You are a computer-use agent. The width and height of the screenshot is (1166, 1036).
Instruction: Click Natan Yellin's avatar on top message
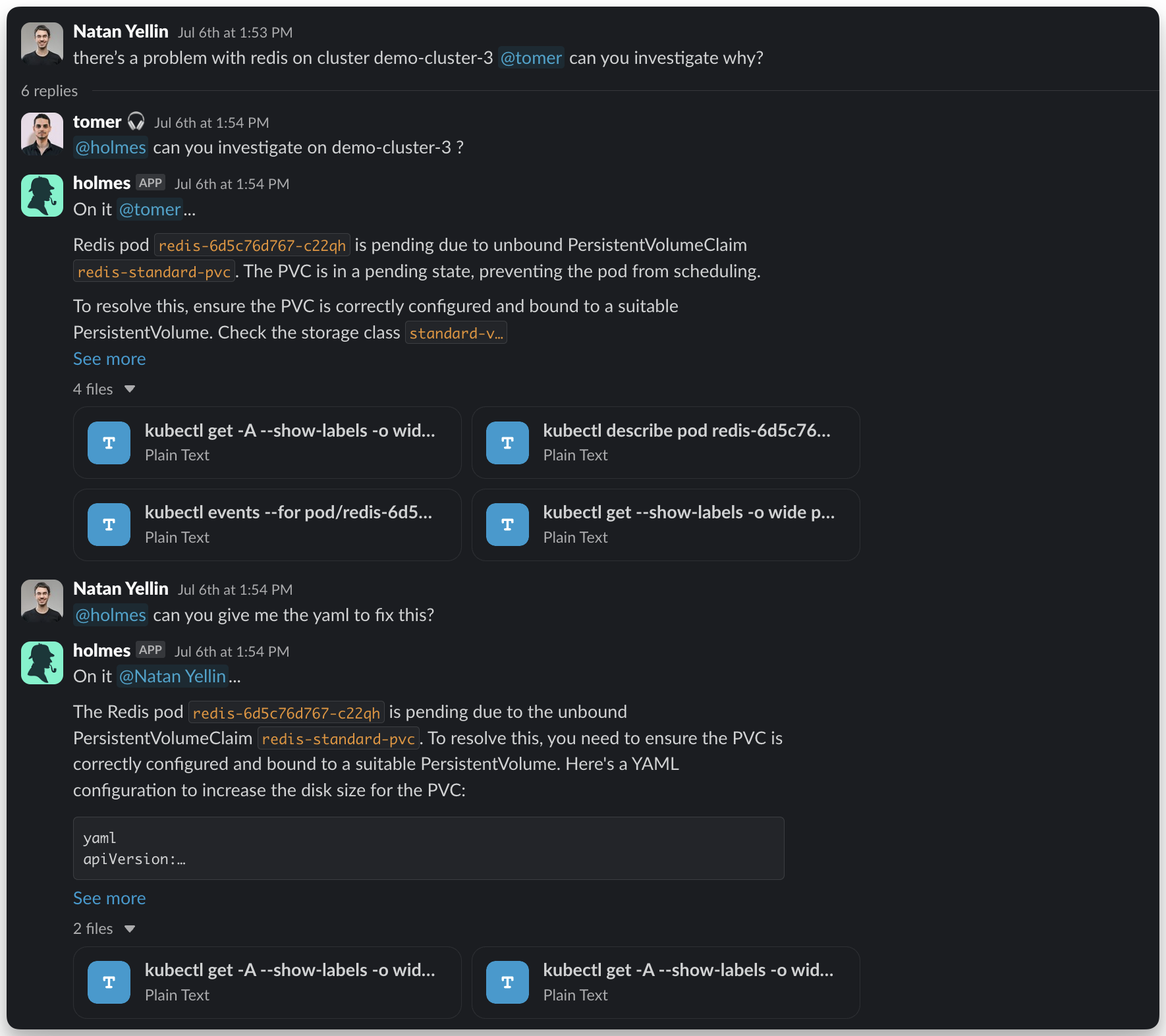click(x=42, y=43)
